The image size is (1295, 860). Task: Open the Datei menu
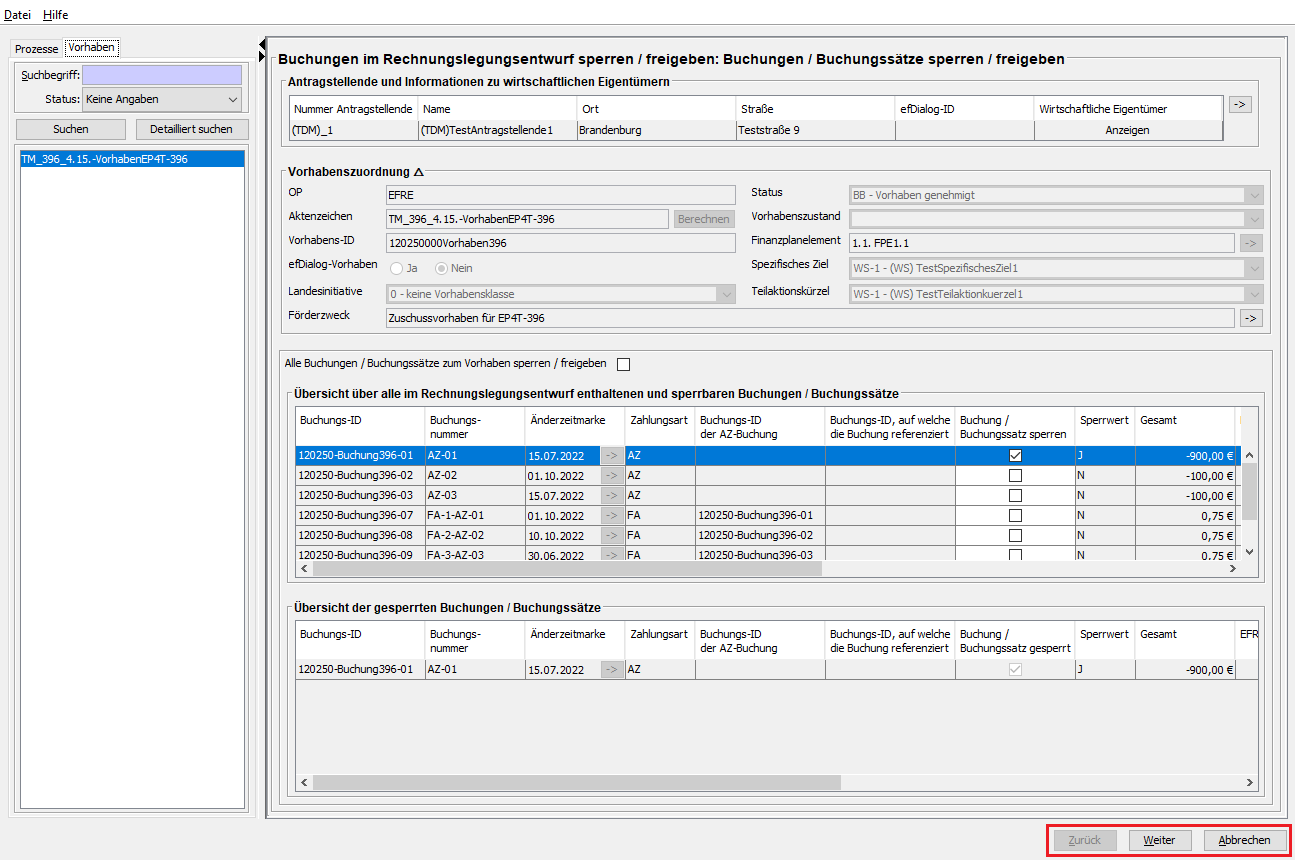click(18, 15)
